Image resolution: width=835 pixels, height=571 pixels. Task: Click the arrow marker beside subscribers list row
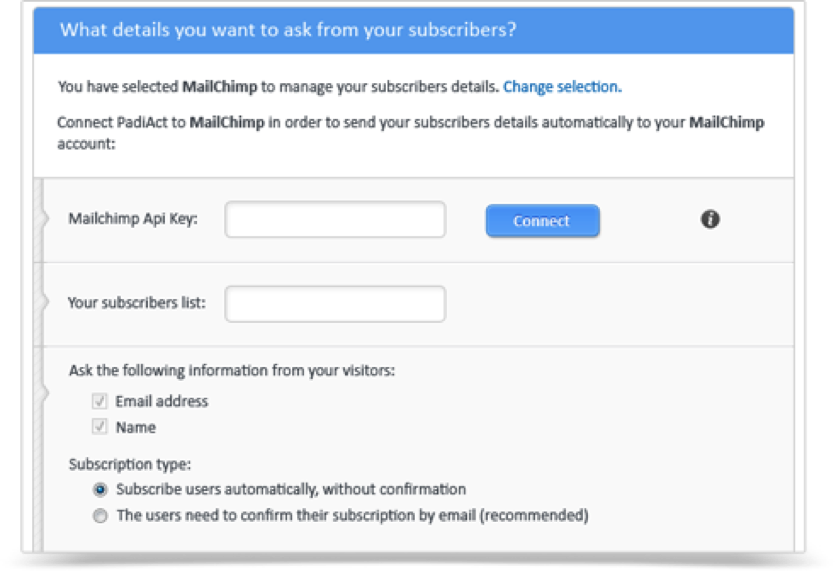44,302
